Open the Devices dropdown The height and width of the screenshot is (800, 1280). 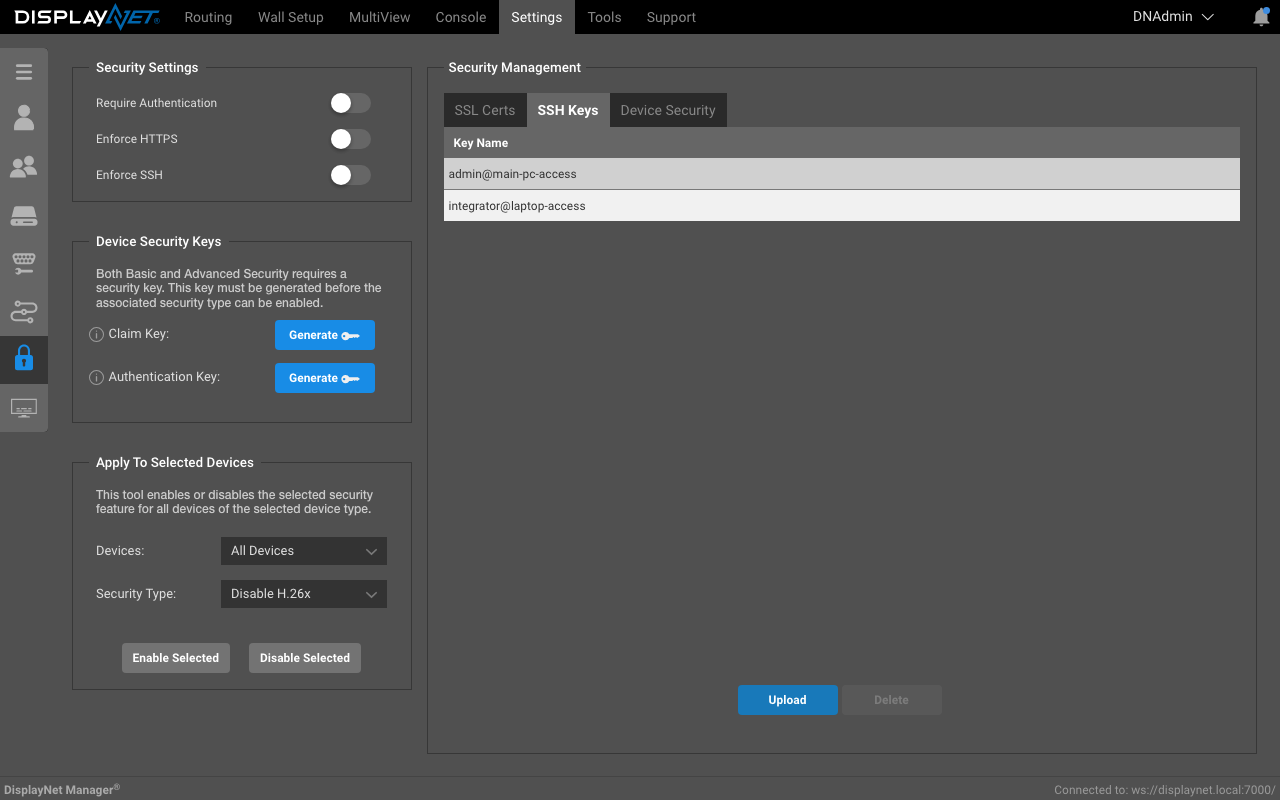tap(303, 551)
